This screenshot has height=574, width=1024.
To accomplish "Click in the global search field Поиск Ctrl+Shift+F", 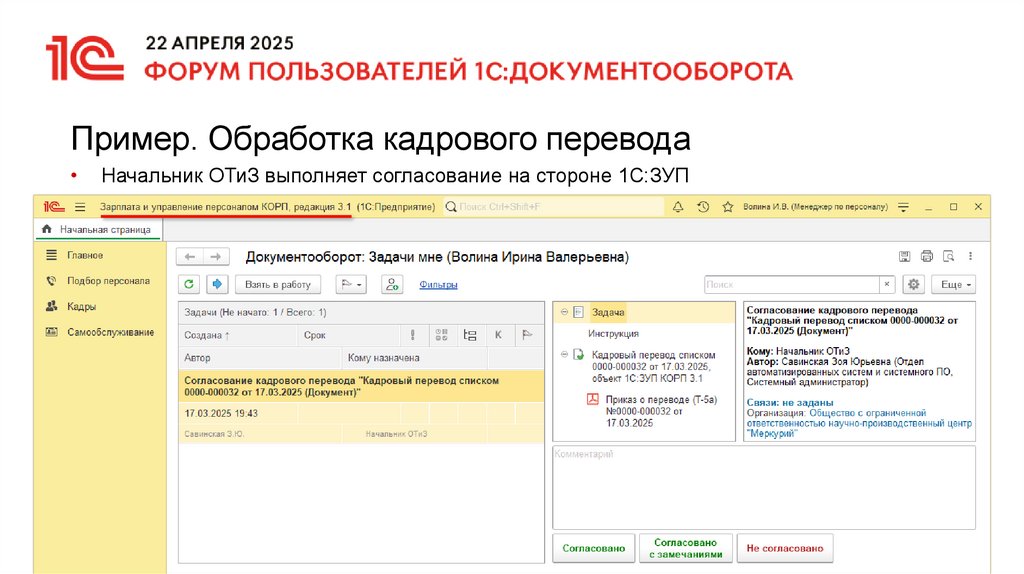I will pos(554,207).
